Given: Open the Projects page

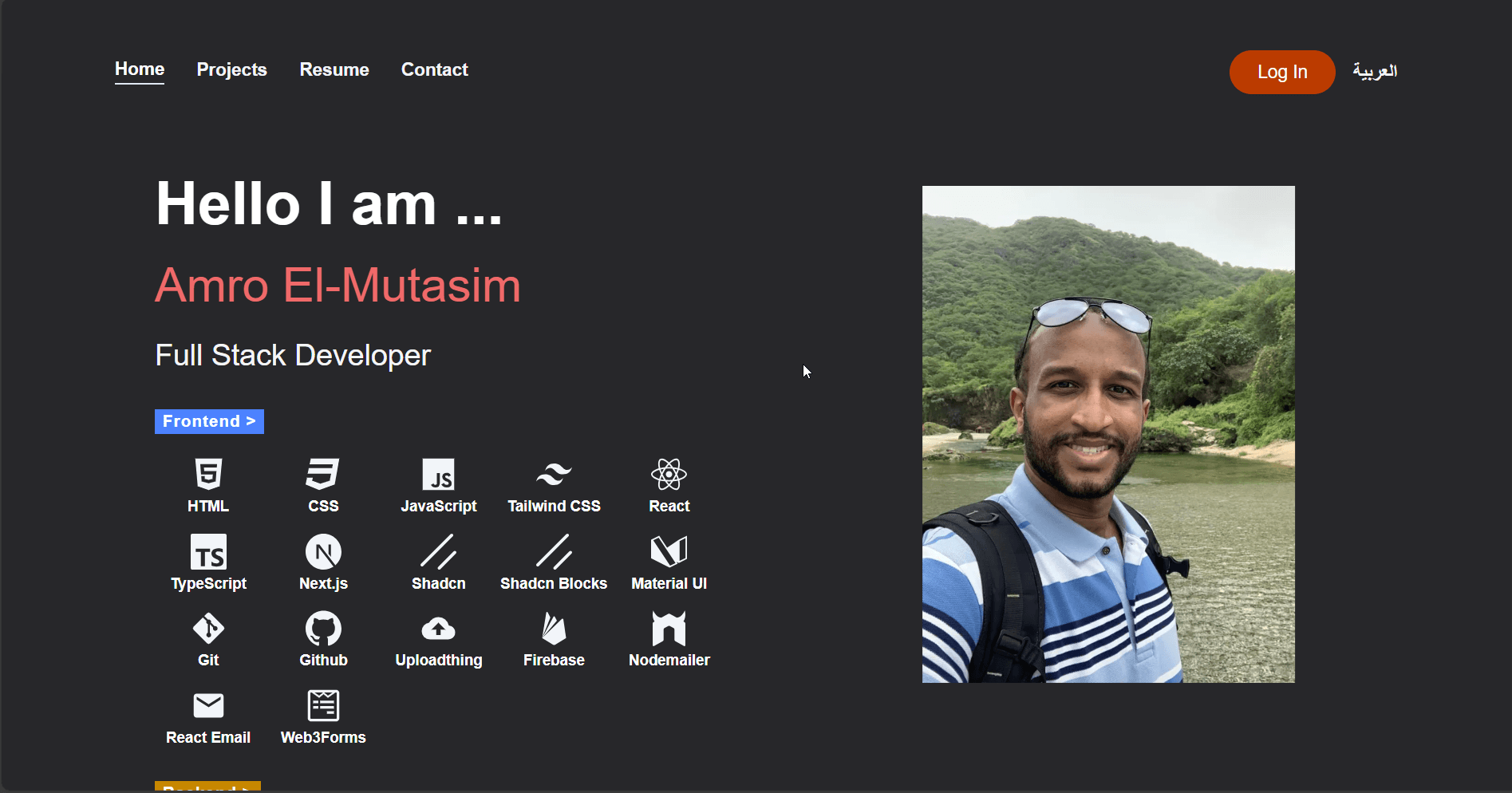Looking at the screenshot, I should (231, 69).
